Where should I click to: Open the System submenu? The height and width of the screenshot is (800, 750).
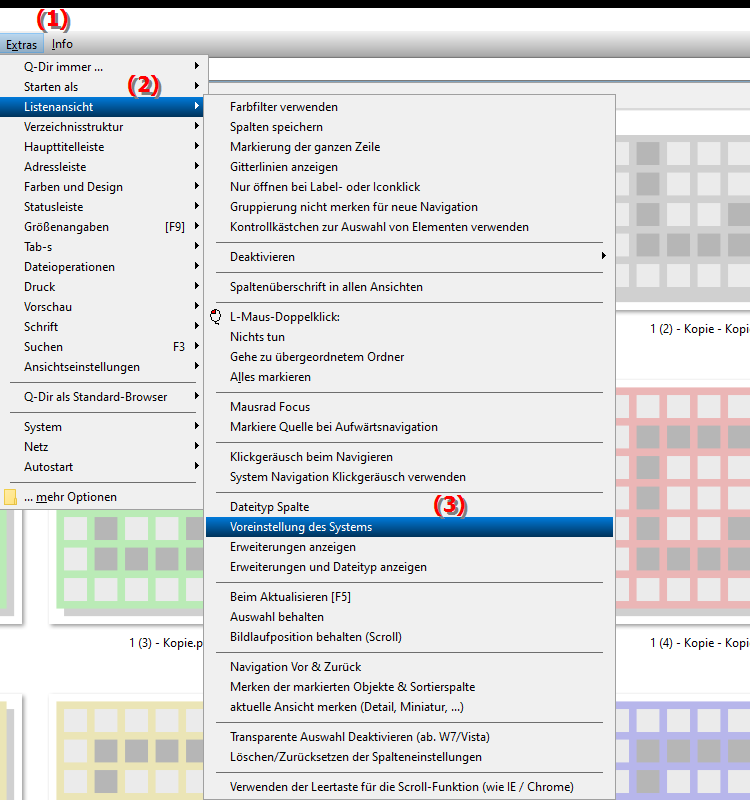tap(102, 427)
